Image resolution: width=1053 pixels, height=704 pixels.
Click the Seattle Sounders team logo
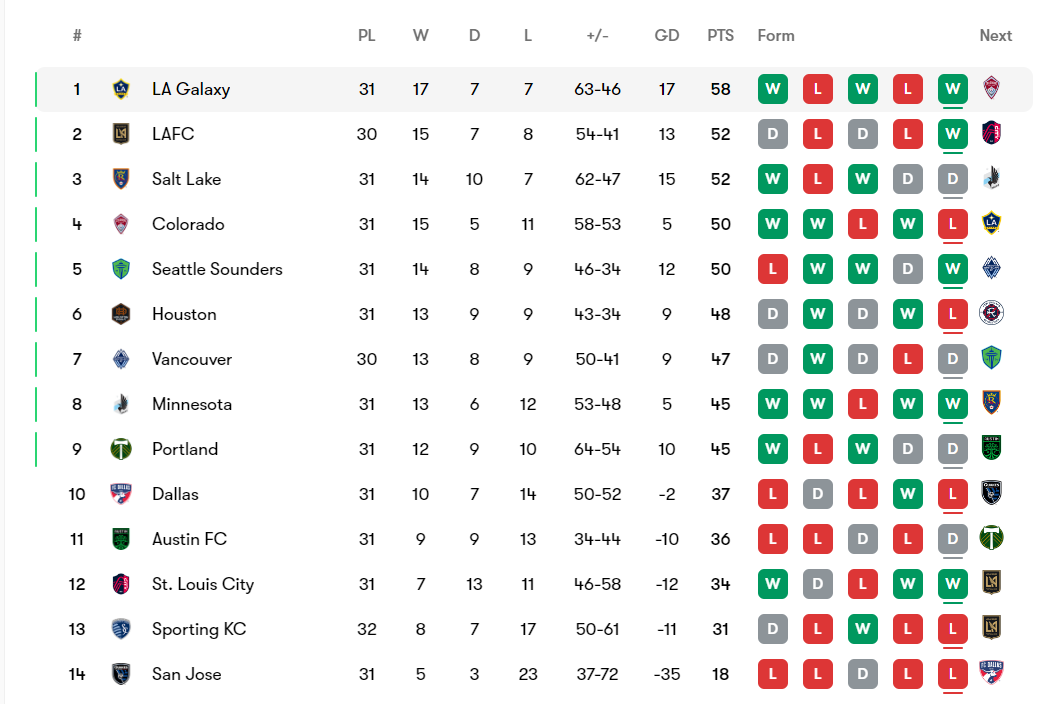pyautogui.click(x=121, y=269)
